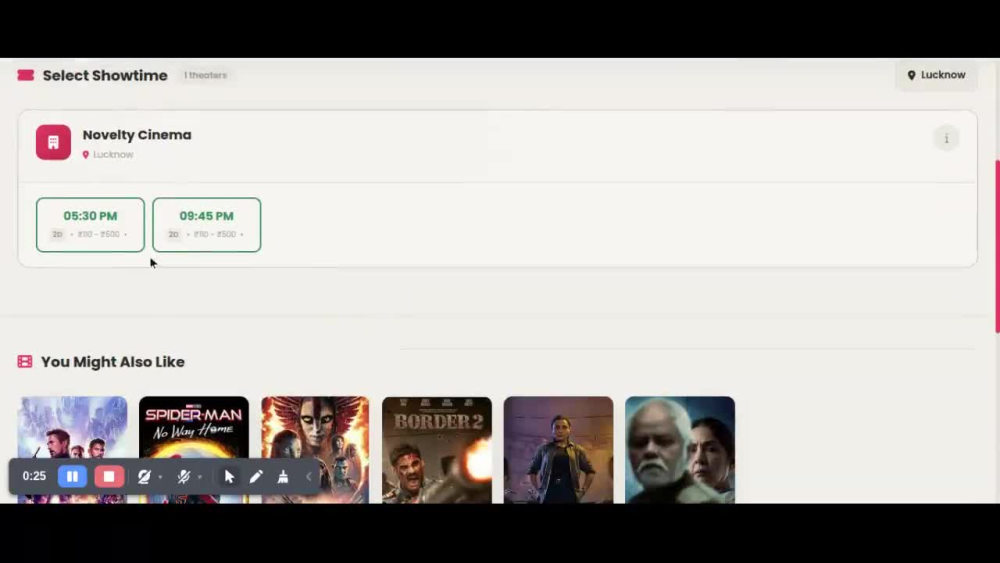The height and width of the screenshot is (563, 1000).
Task: Open the Border 2 movie poster
Action: 437,450
